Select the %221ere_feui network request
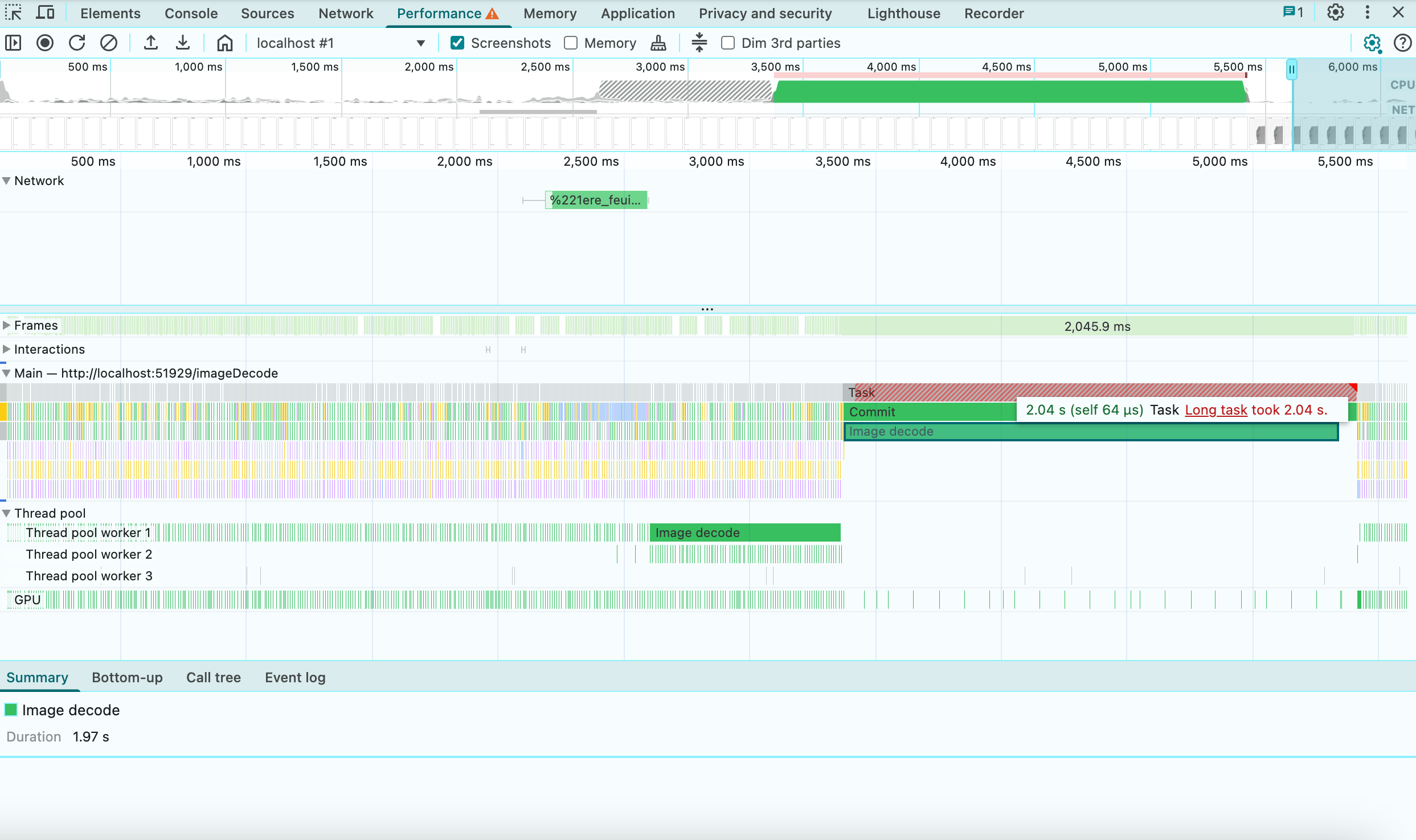 pyautogui.click(x=596, y=200)
